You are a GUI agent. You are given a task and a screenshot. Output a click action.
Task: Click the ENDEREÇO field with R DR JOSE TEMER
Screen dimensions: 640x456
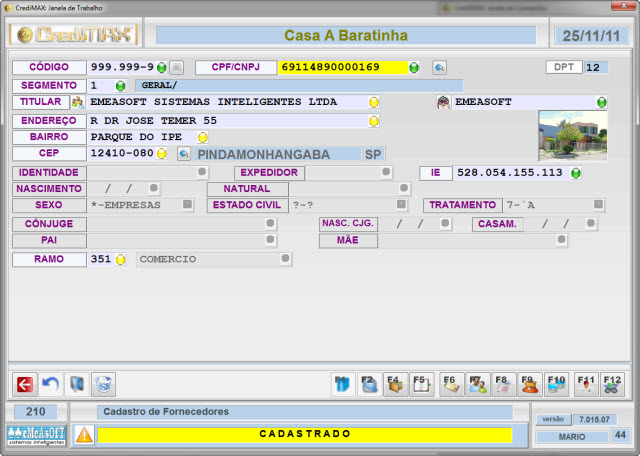point(228,120)
